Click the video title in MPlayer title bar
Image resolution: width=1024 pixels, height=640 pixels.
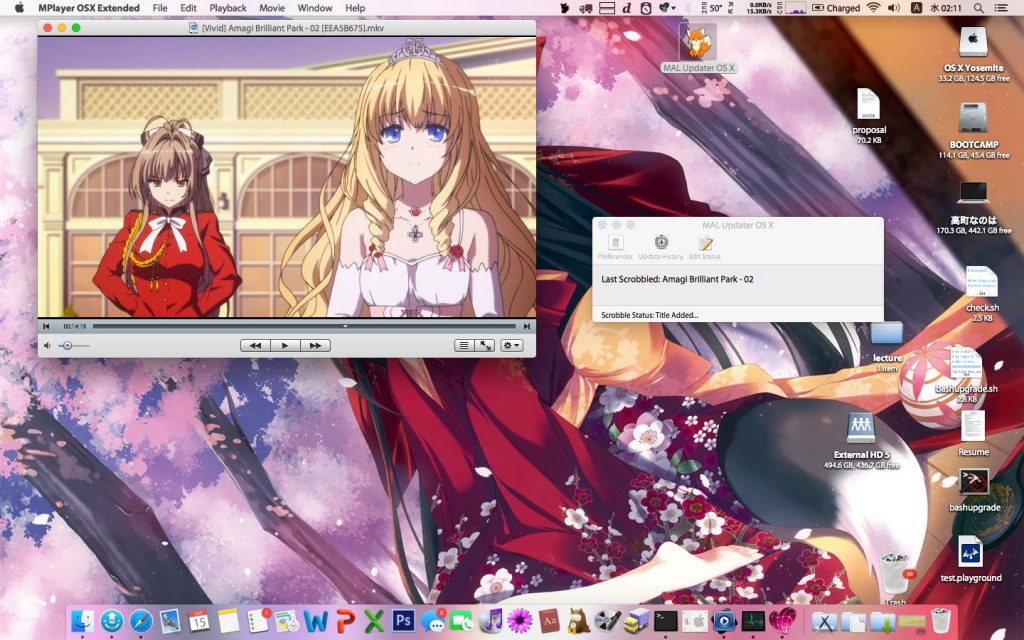point(293,28)
